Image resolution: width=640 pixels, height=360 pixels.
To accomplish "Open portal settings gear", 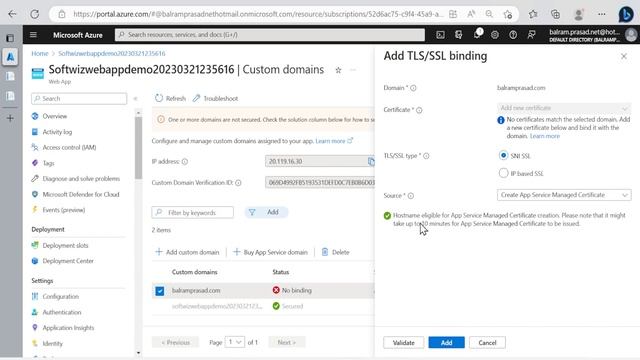I will pos(495,35).
